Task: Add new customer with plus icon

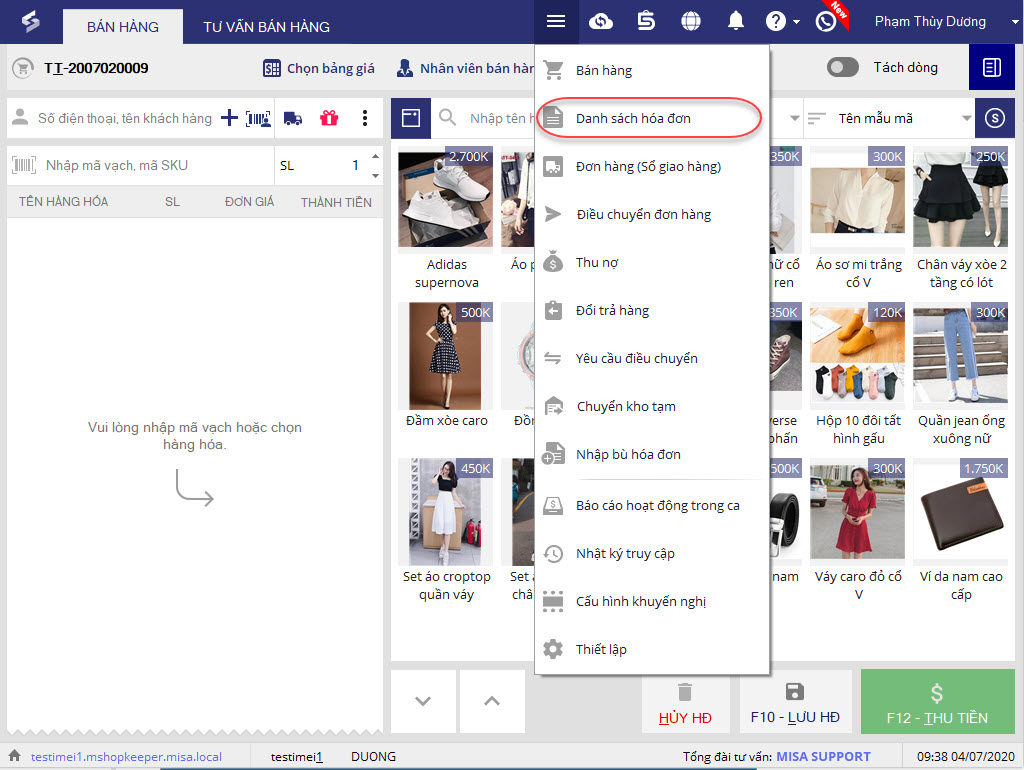Action: coord(229,118)
